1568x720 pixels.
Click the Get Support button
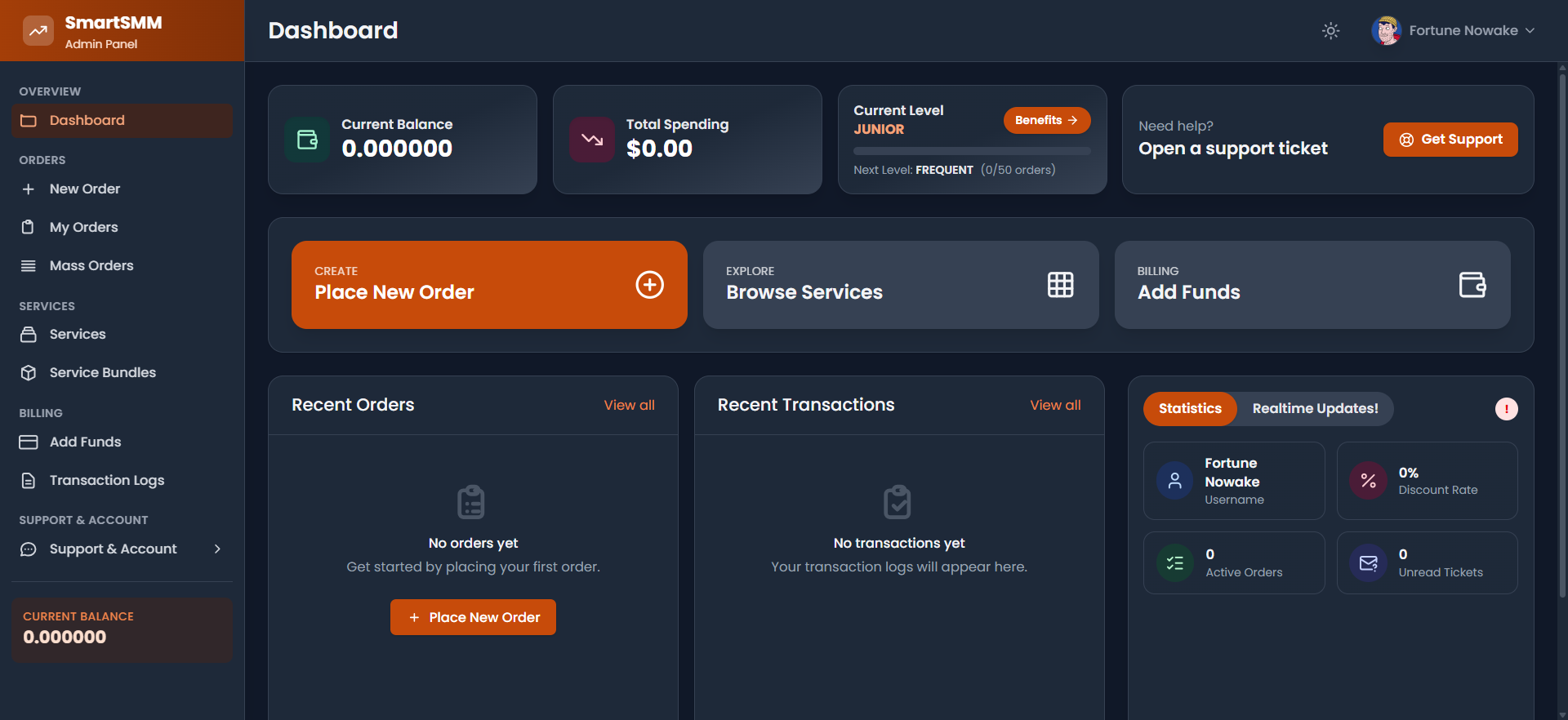[x=1450, y=140]
